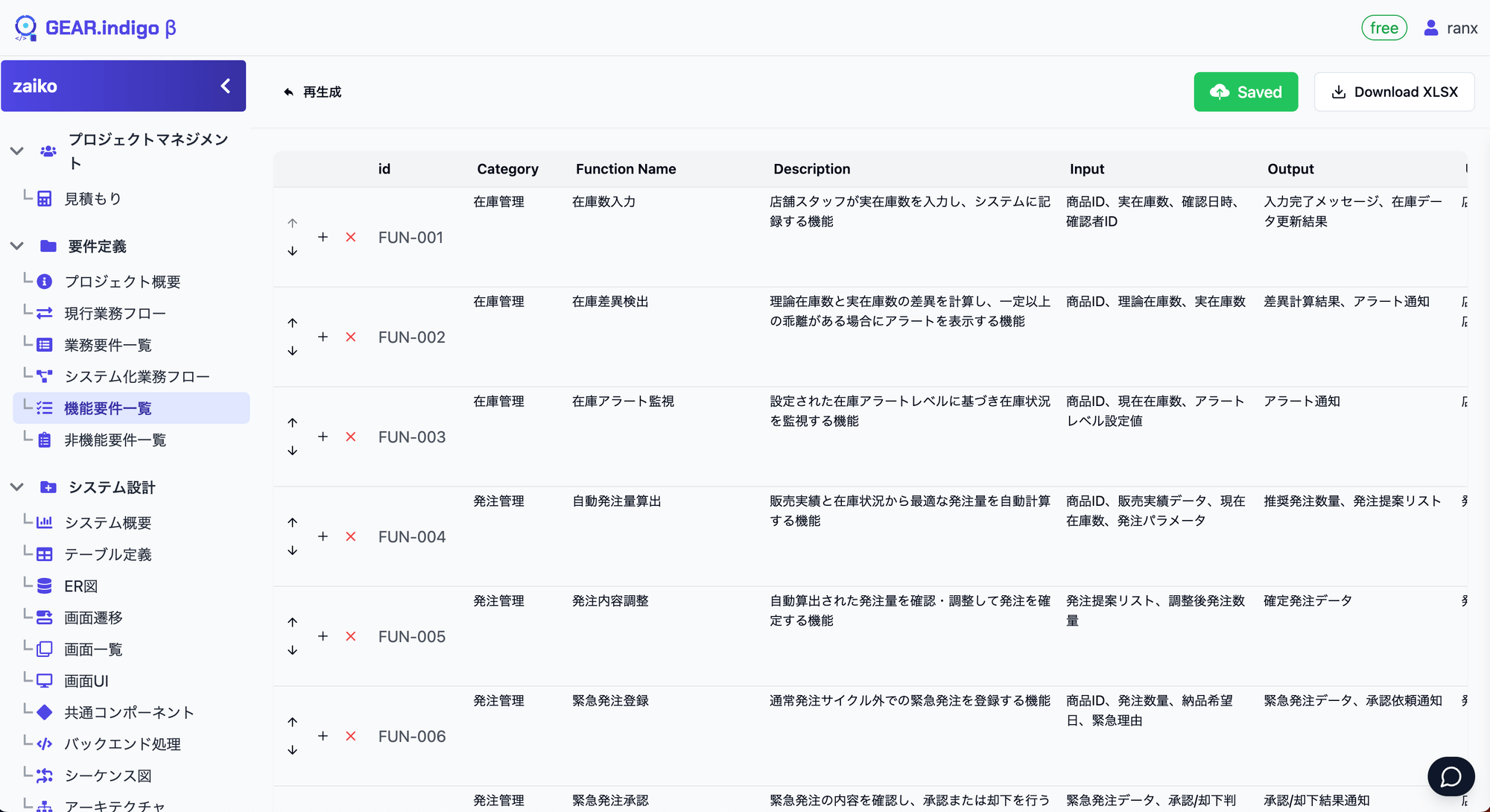Screen dimensions: 1490x812
Task: Delete row FUN-001
Action: tap(350, 237)
